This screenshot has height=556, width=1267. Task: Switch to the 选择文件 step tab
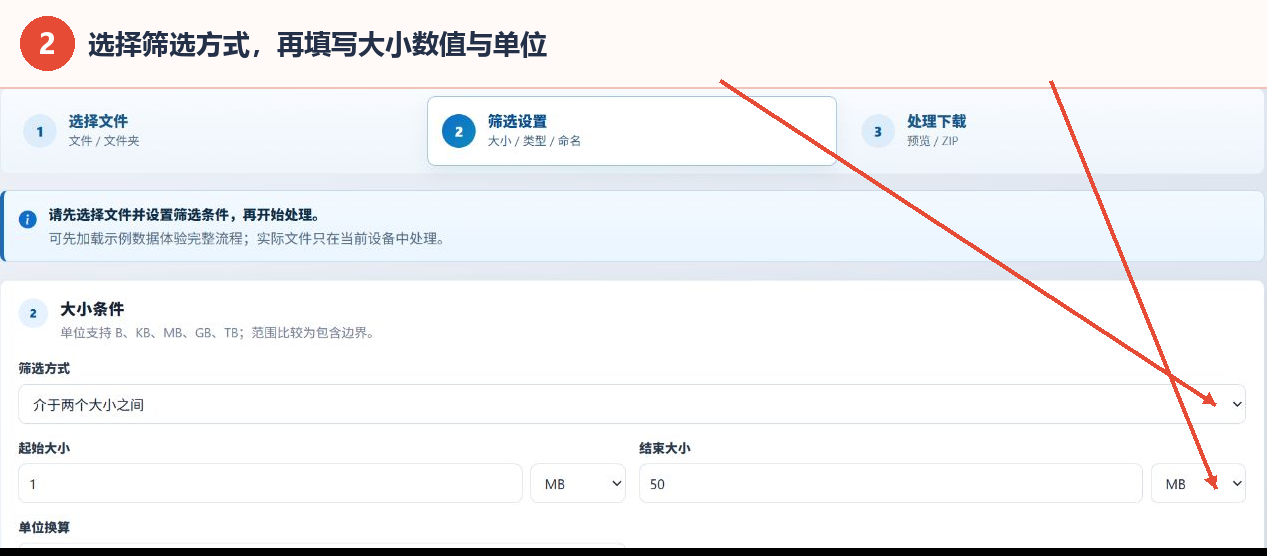[x=212, y=131]
